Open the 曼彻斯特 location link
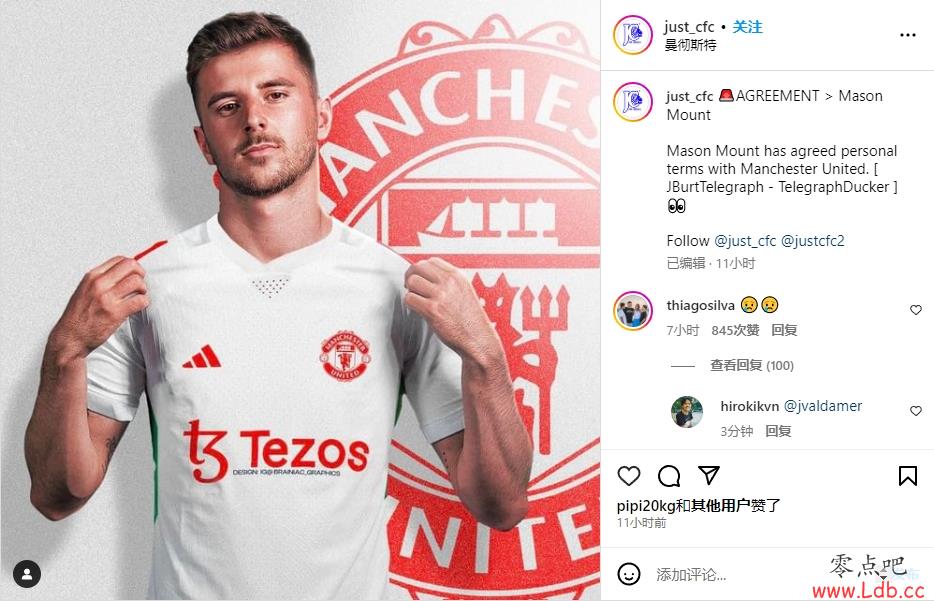The height and width of the screenshot is (601, 934). (x=690, y=45)
